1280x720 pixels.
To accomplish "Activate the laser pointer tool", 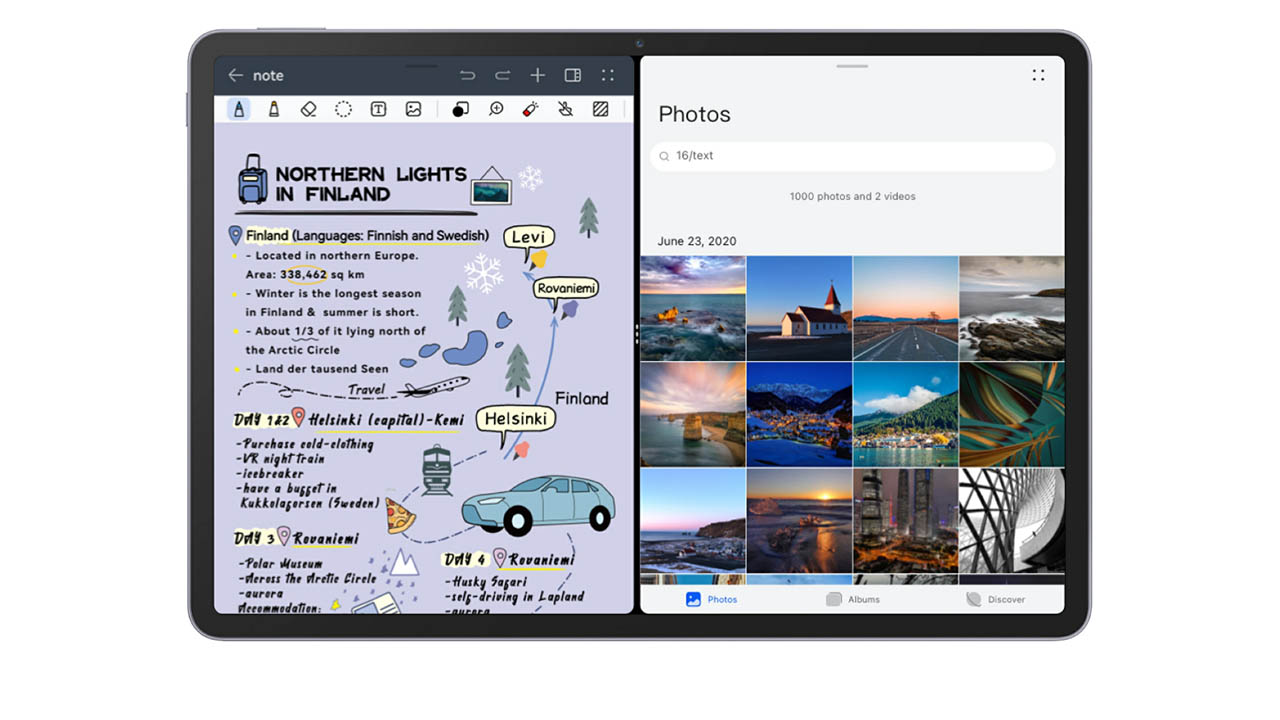I will 531,109.
